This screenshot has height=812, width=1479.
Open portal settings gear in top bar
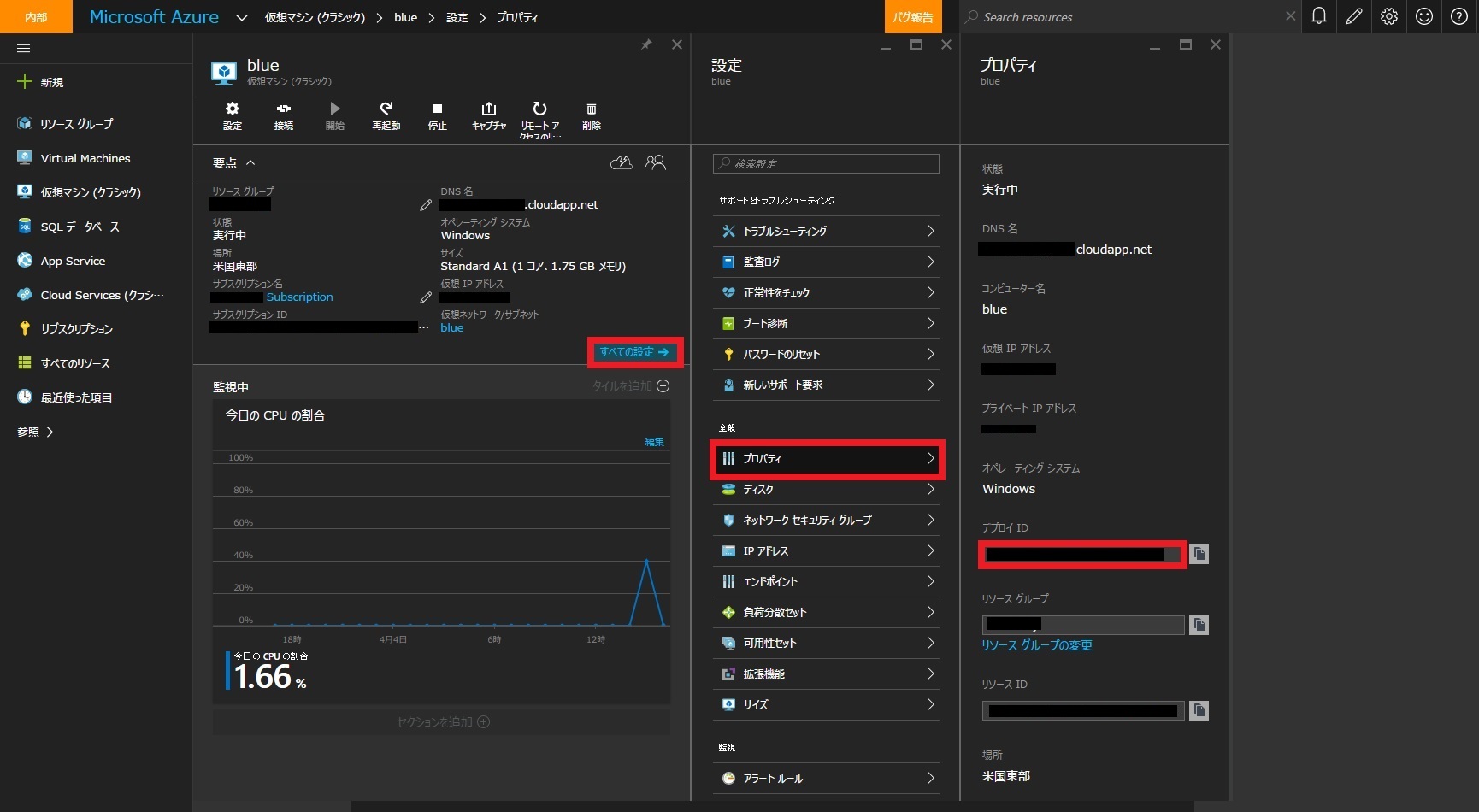click(x=1389, y=16)
